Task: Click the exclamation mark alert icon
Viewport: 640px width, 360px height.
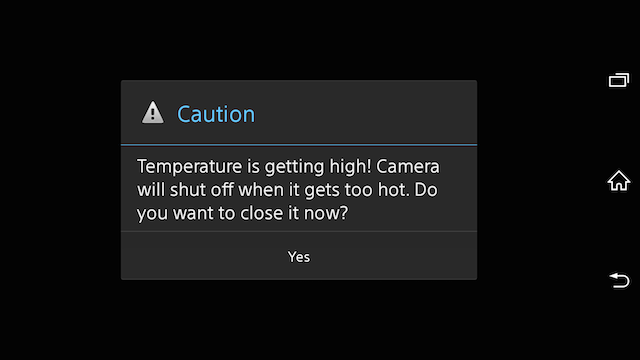Action: click(153, 112)
